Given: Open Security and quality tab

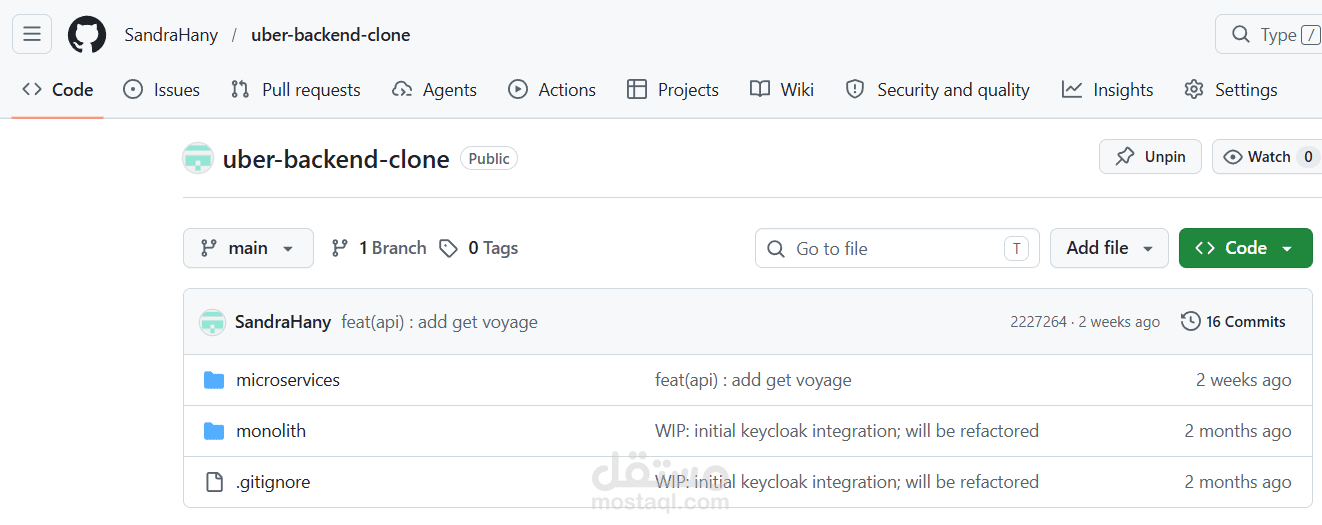Looking at the screenshot, I should [x=937, y=90].
